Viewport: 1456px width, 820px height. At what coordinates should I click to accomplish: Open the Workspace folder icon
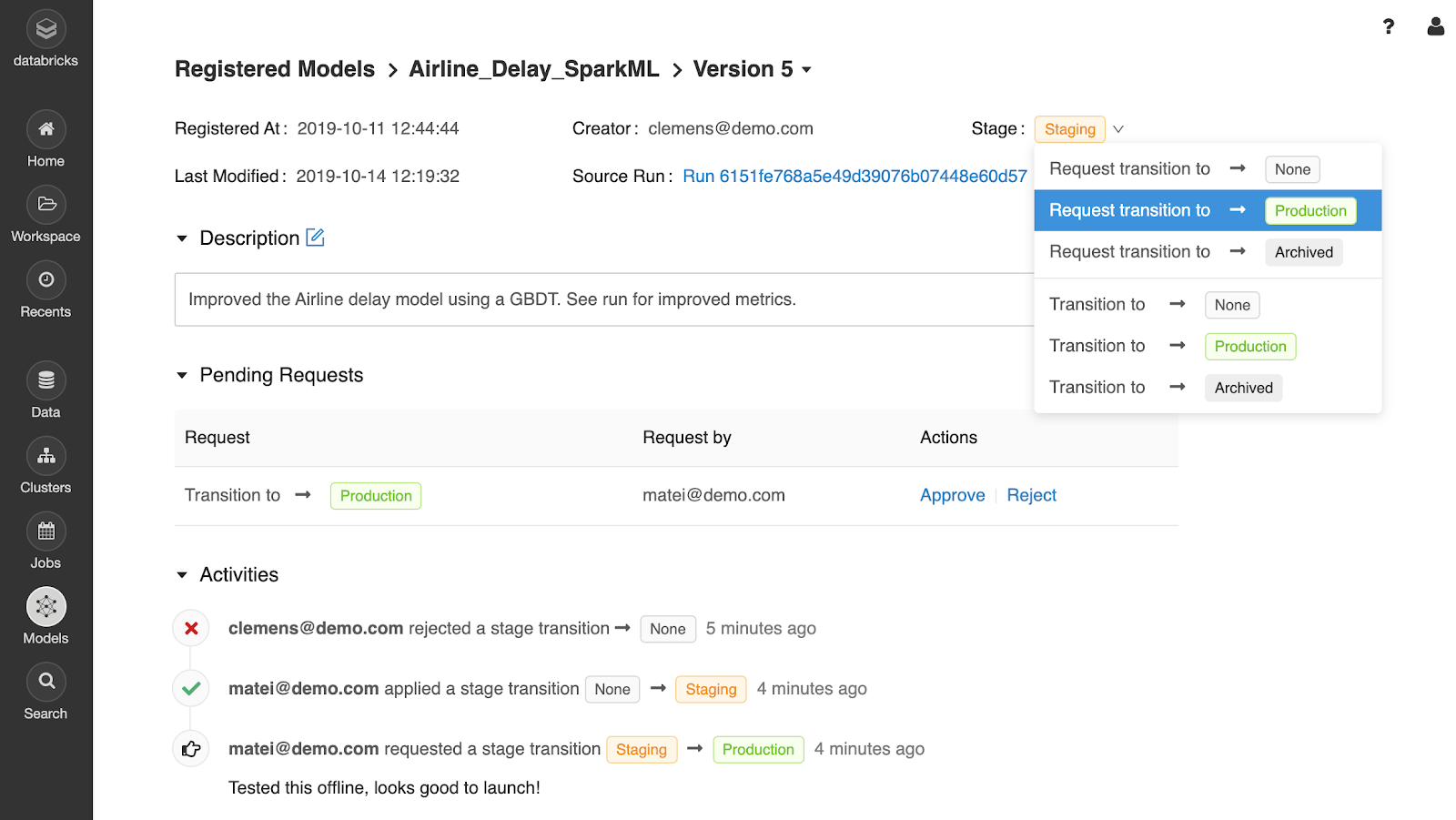pos(45,205)
